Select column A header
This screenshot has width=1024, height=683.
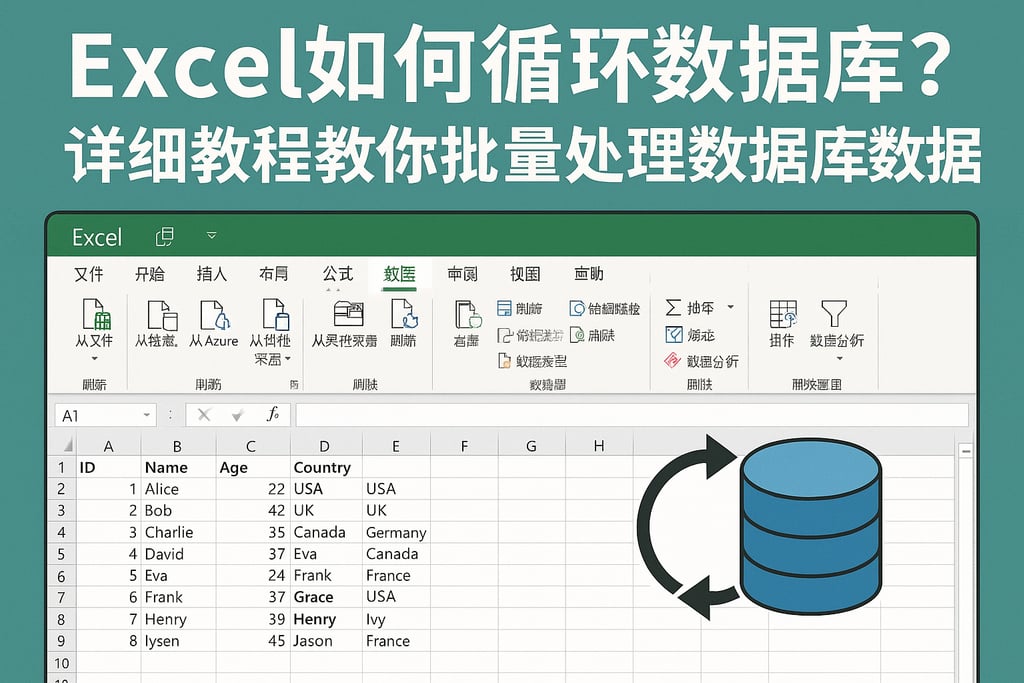point(108,446)
